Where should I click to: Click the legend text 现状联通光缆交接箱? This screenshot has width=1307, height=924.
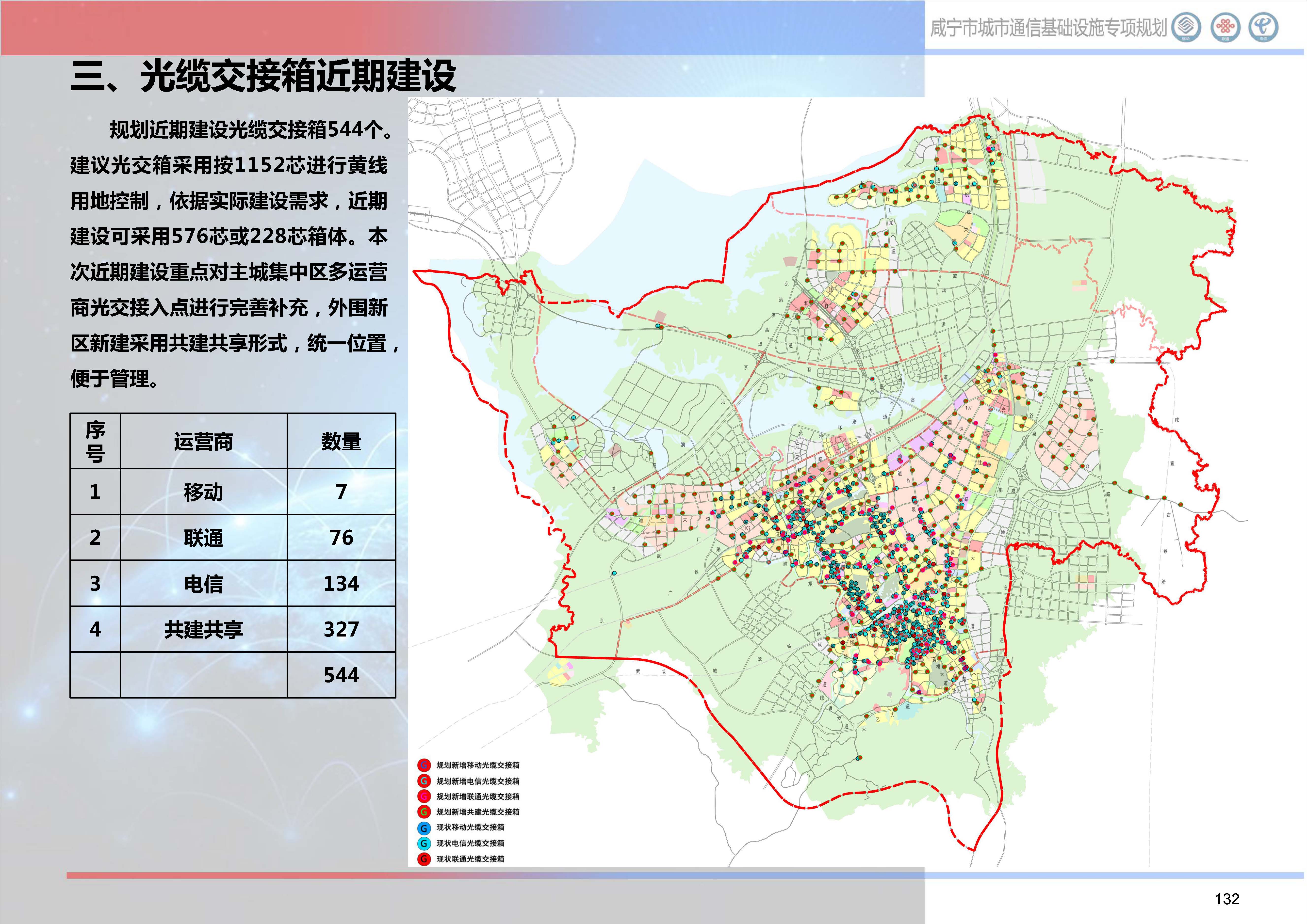coord(470,859)
